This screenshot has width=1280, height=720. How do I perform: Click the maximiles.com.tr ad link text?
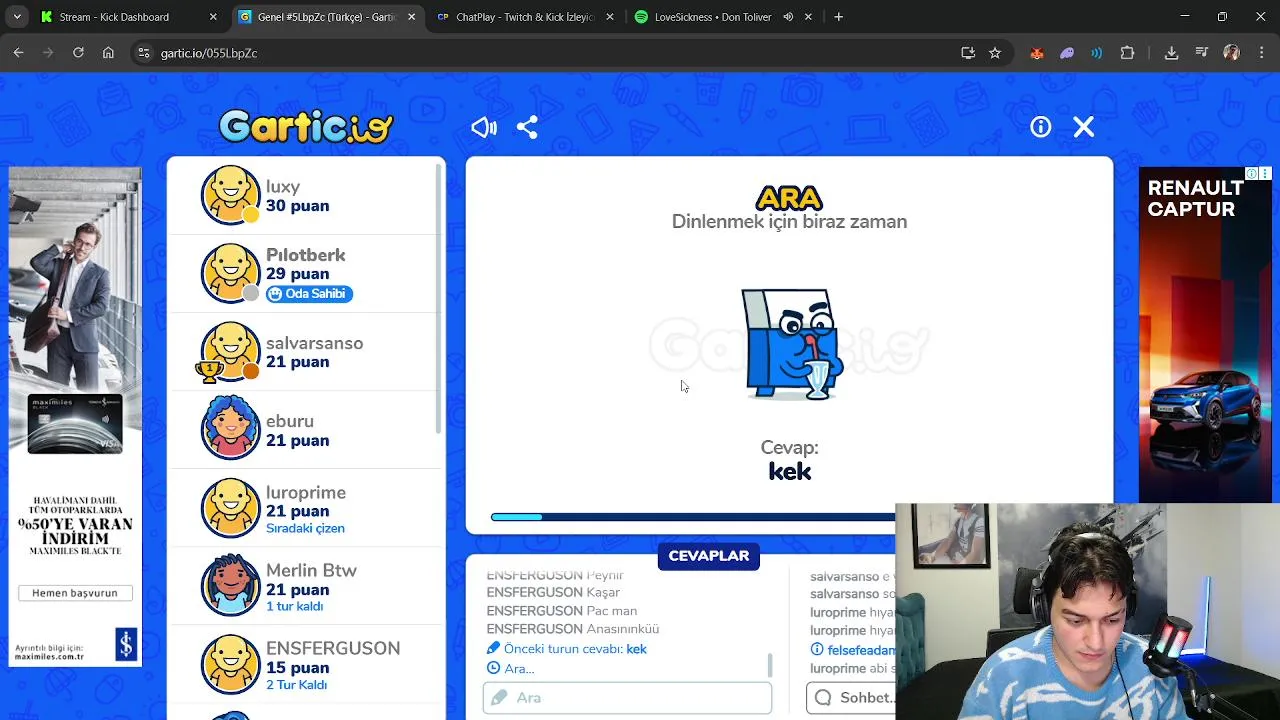pos(49,657)
